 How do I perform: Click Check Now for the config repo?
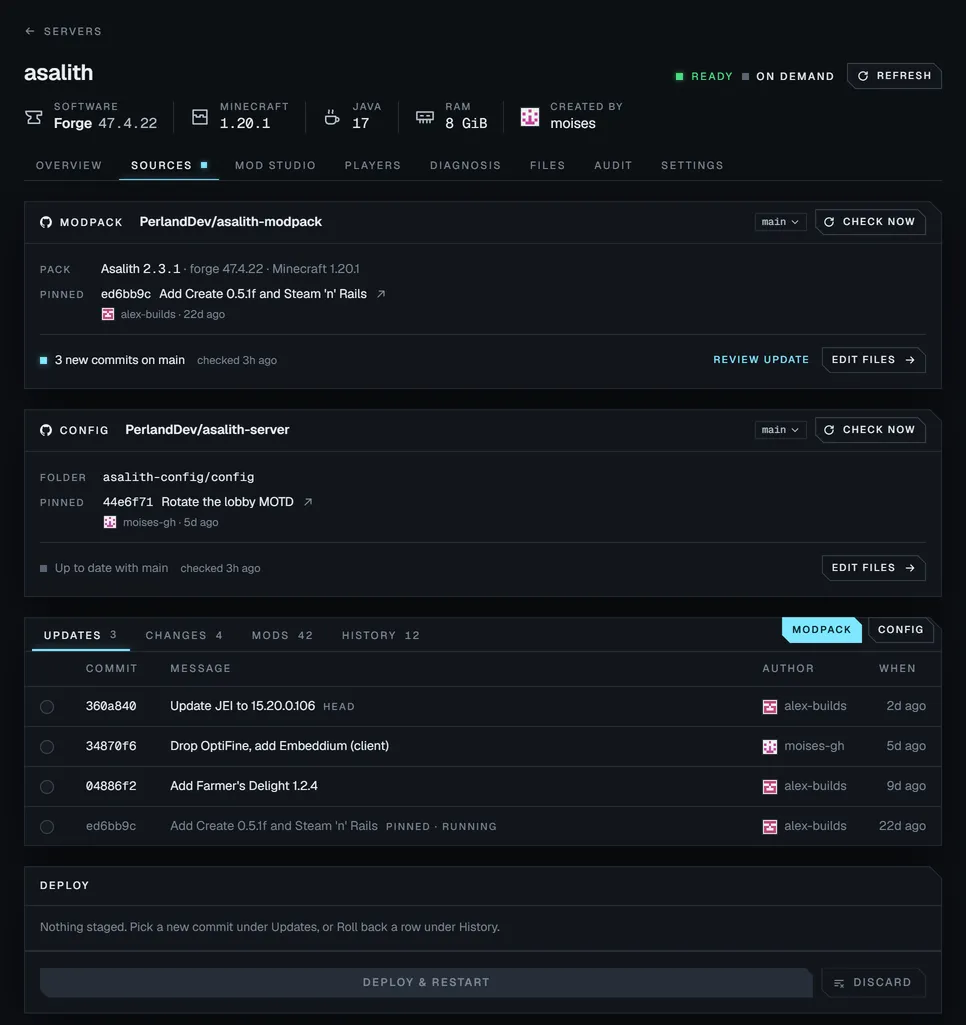[870, 429]
